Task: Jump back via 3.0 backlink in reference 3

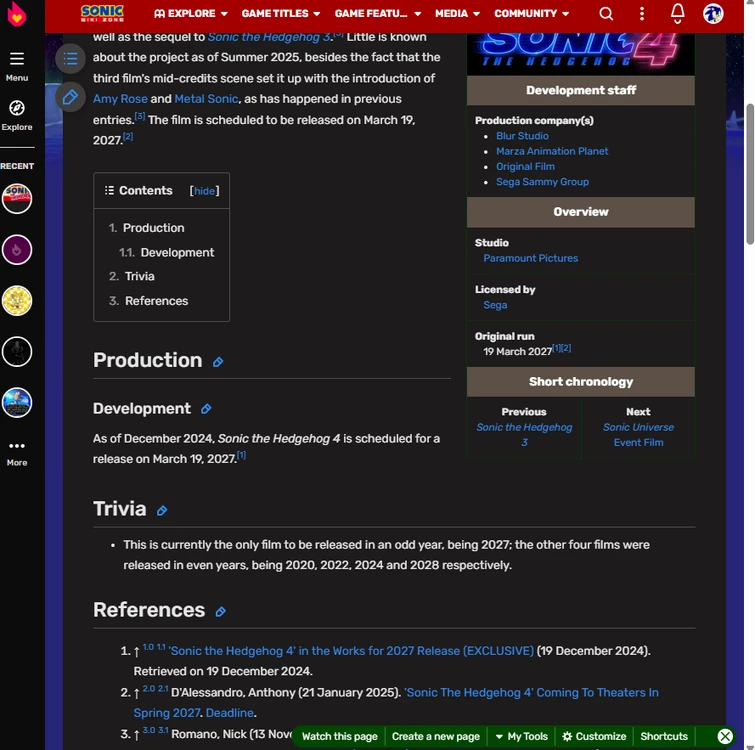Action: [x=148, y=730]
